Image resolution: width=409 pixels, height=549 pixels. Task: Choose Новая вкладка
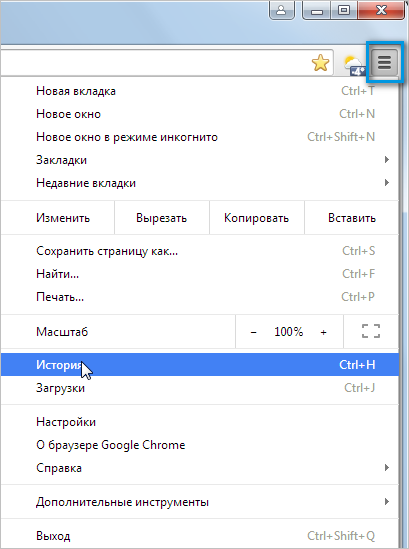coord(200,91)
